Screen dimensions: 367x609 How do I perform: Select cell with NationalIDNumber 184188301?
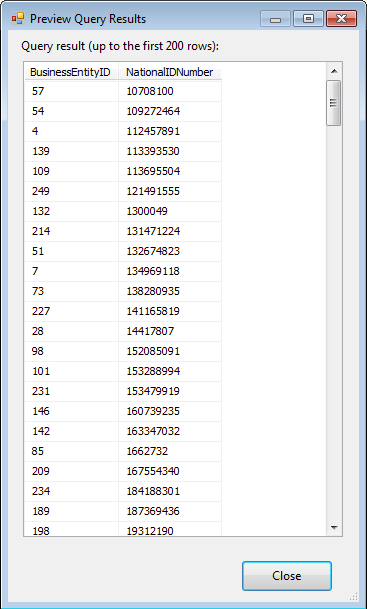(x=170, y=491)
